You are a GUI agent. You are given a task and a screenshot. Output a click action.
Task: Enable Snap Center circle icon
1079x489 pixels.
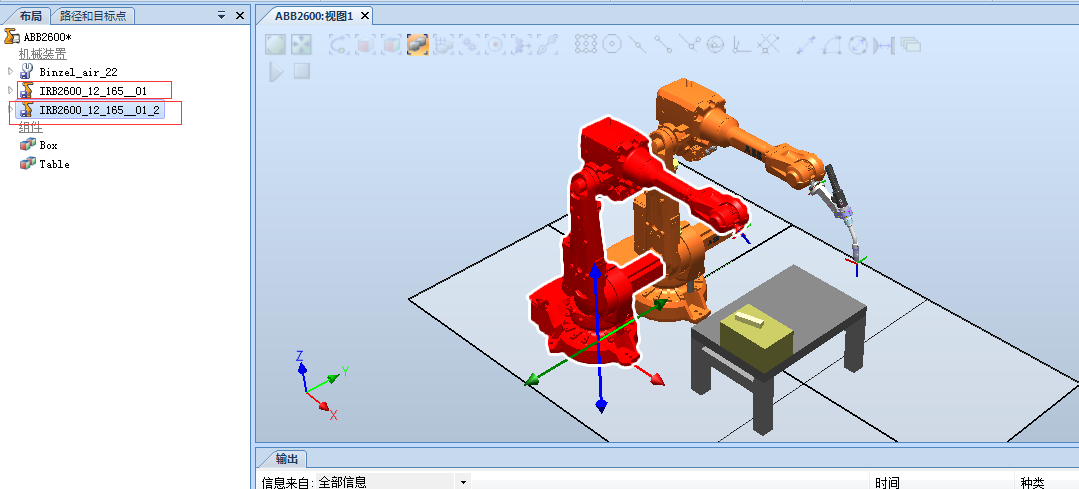coord(611,45)
